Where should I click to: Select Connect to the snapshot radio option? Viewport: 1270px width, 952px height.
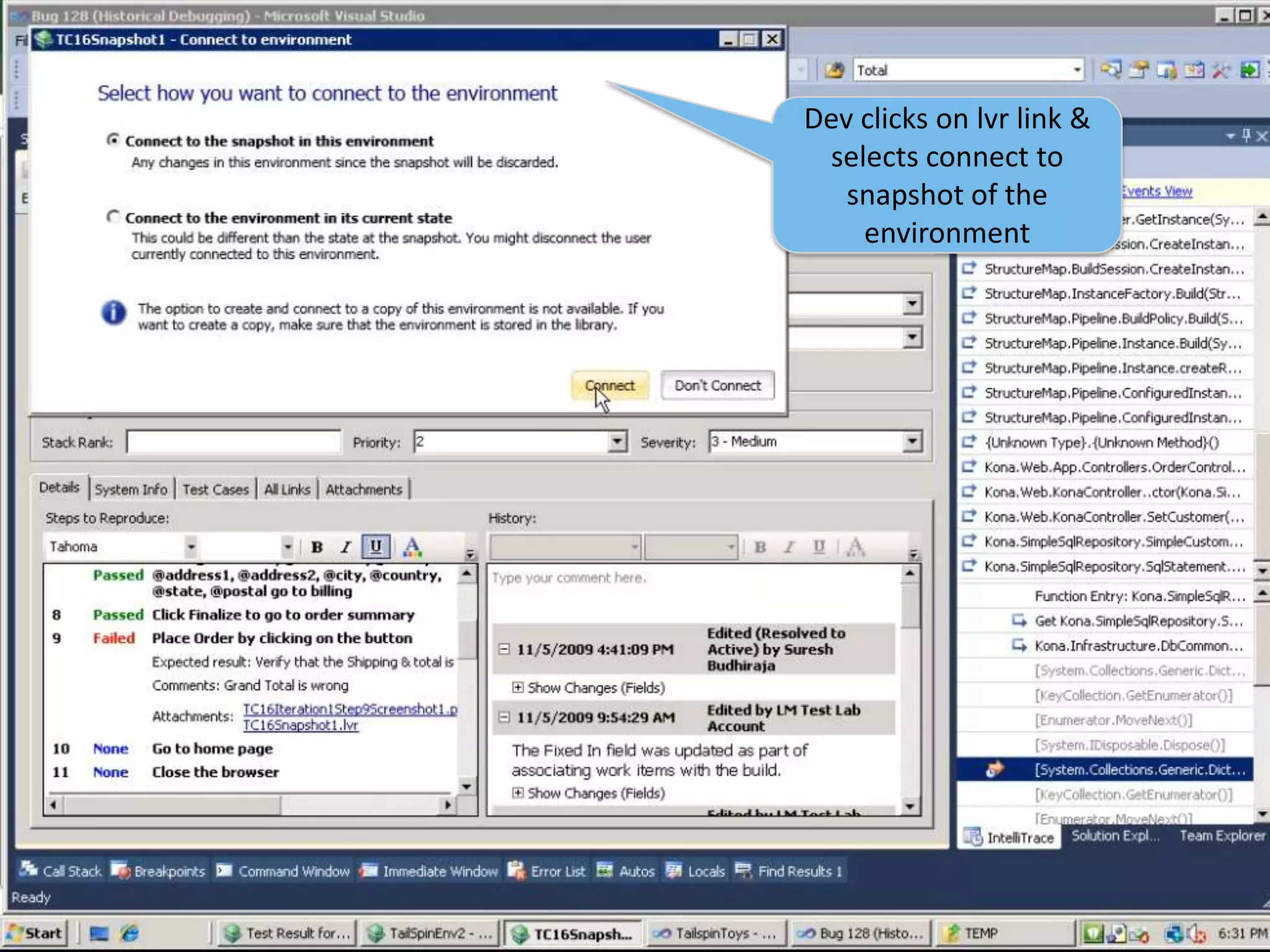tap(113, 140)
